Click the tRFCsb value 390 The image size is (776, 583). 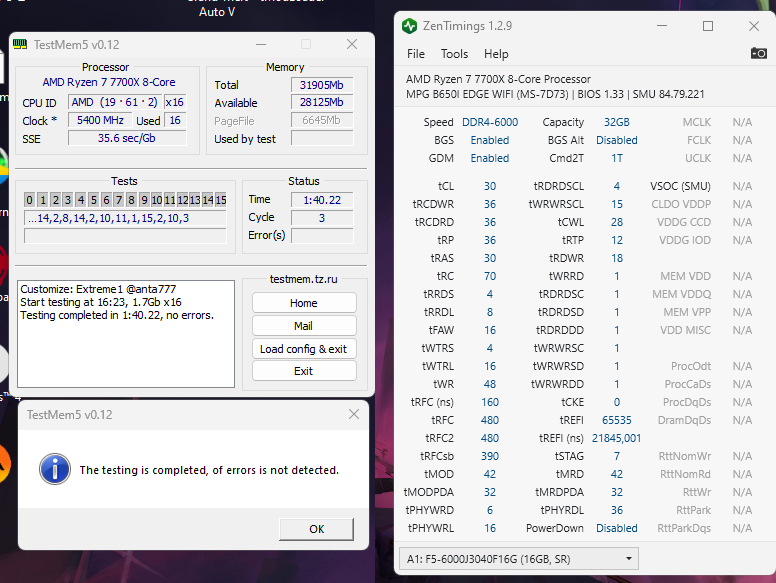click(490, 456)
